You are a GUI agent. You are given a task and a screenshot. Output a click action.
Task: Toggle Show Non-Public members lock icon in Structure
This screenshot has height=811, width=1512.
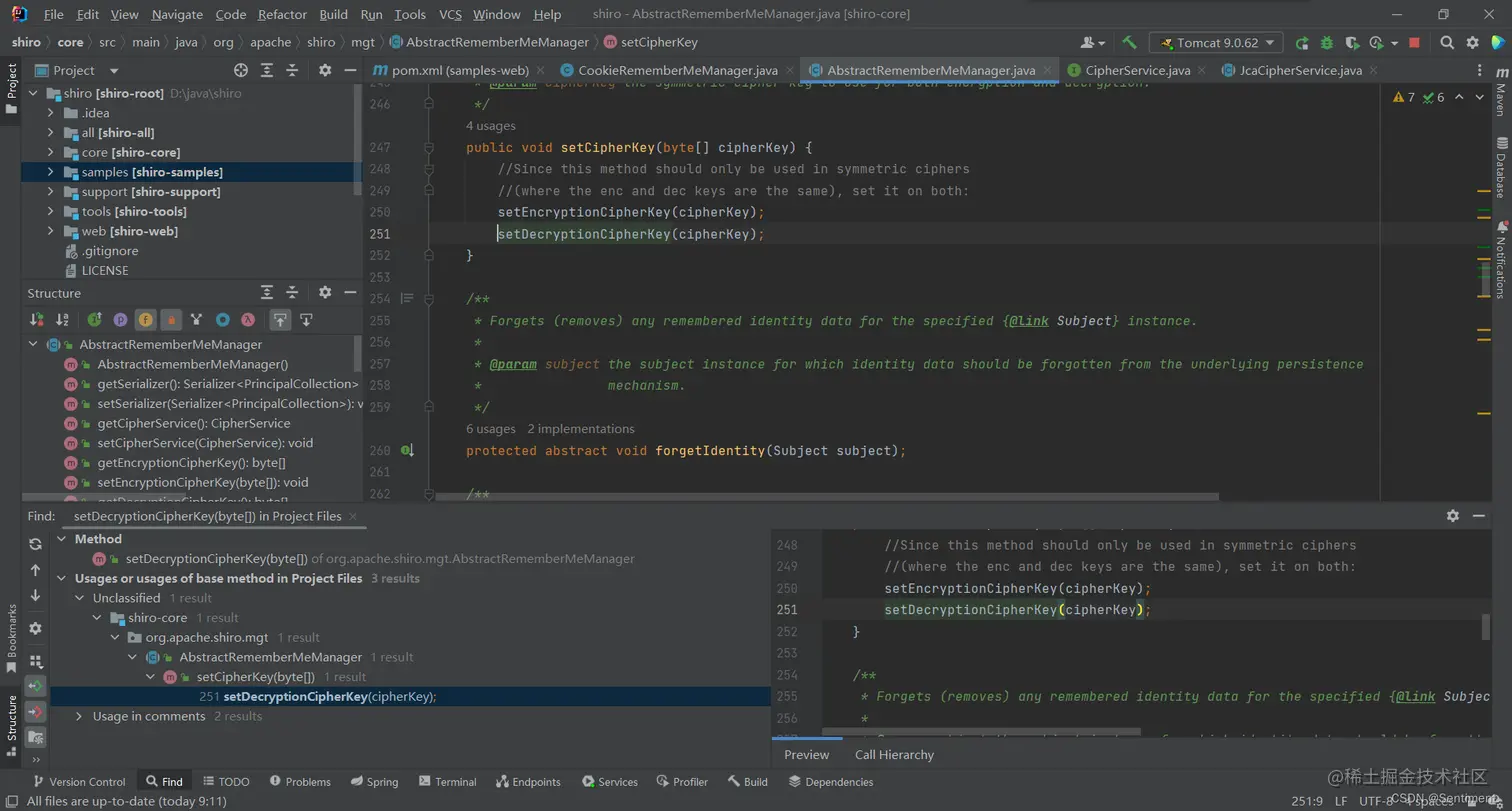(171, 320)
